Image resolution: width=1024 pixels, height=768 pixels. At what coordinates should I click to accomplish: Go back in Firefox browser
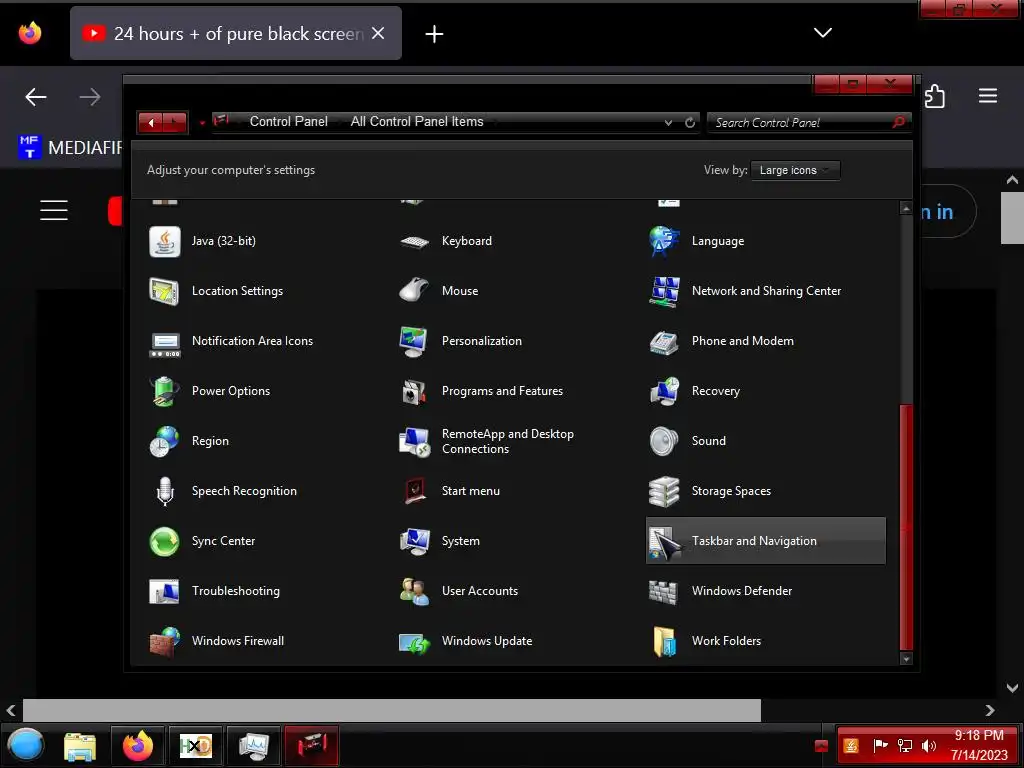click(x=36, y=97)
